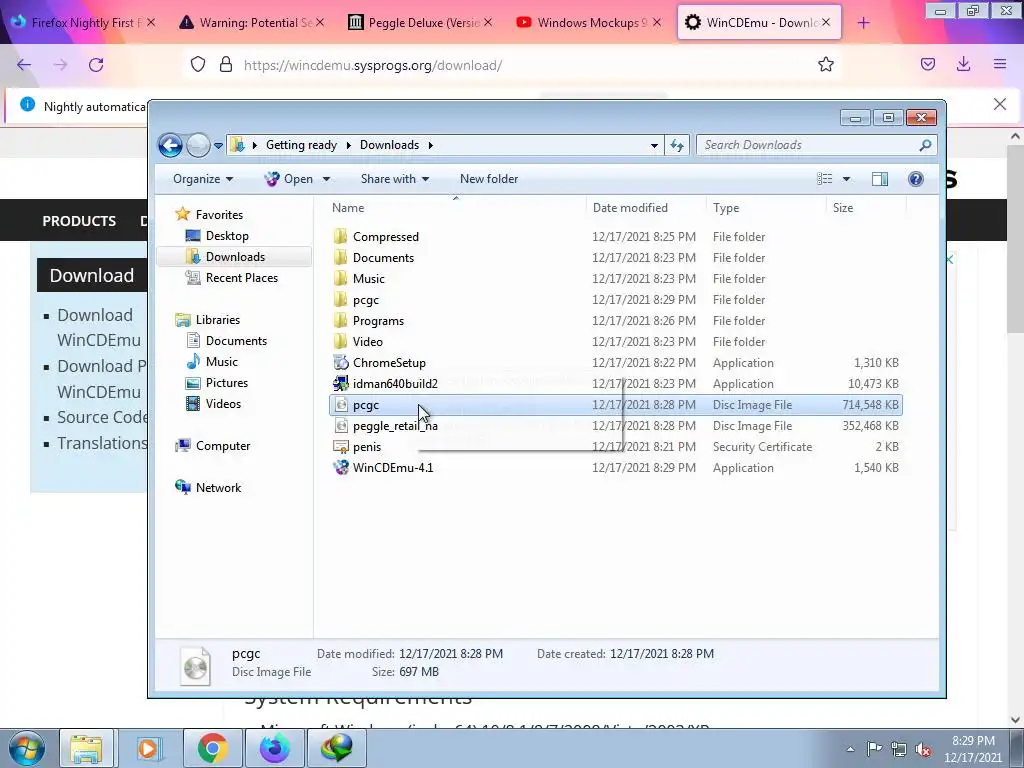Sort by the Date modified column header
Image resolution: width=1024 pixels, height=768 pixels.
click(x=646, y=208)
